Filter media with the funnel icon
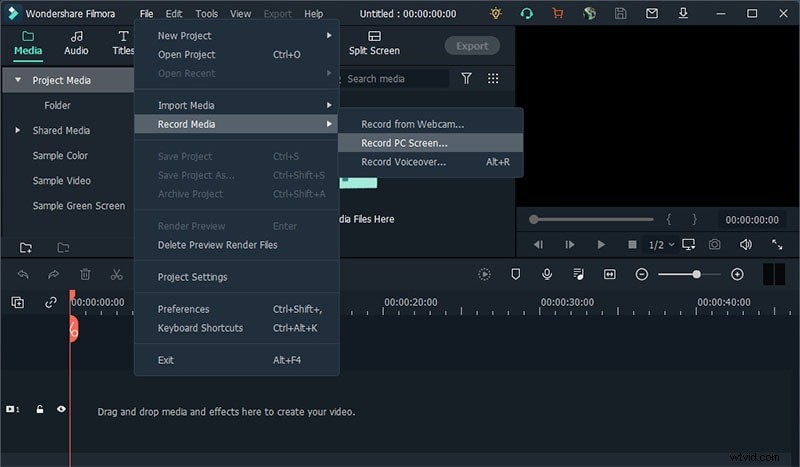This screenshot has height=467, width=800. point(466,79)
